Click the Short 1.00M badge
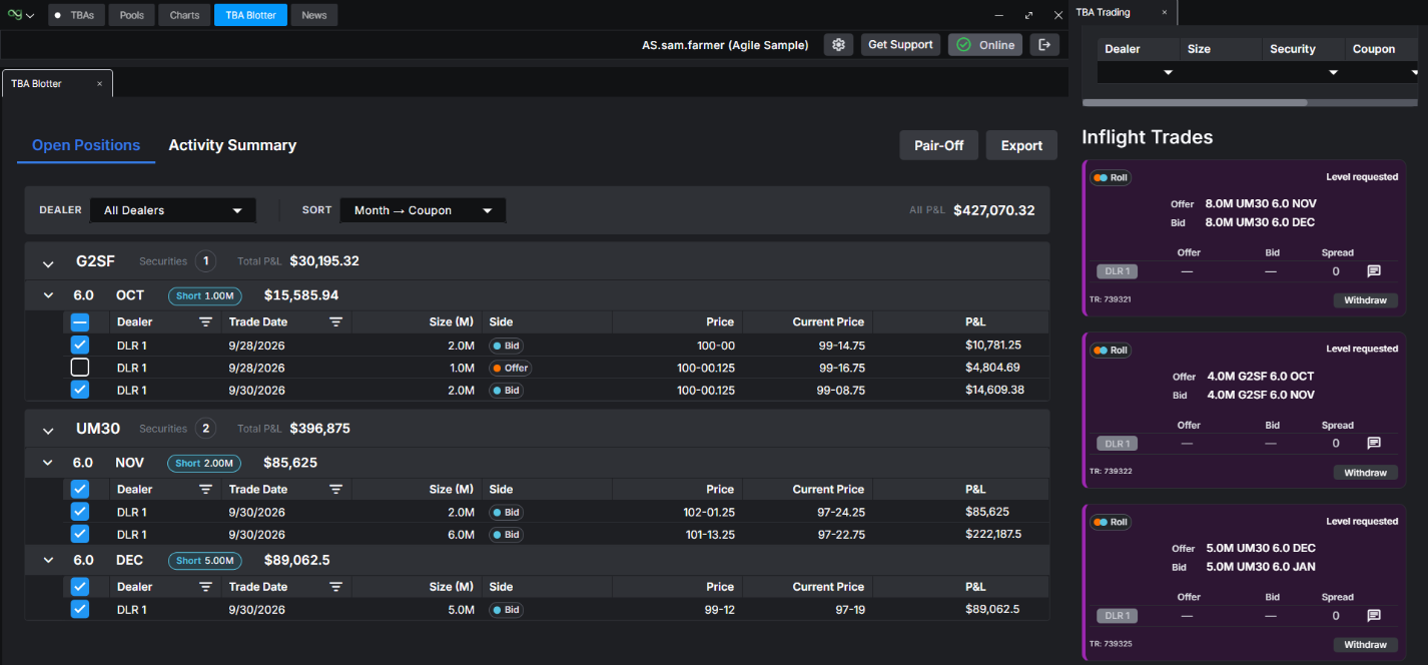This screenshot has width=1428, height=665. coord(205,296)
